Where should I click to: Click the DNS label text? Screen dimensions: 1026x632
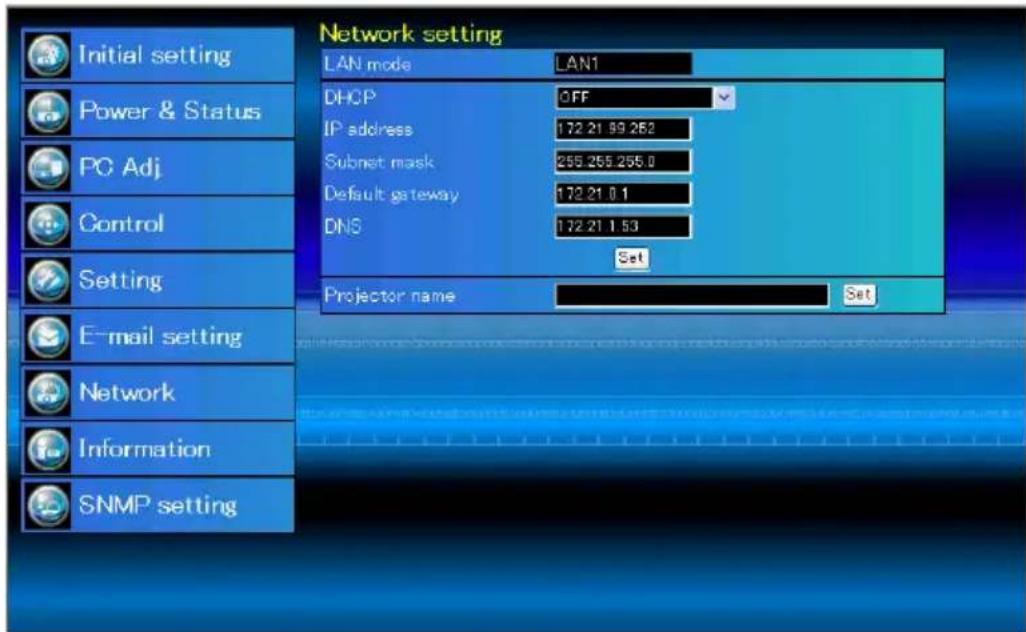coord(343,226)
